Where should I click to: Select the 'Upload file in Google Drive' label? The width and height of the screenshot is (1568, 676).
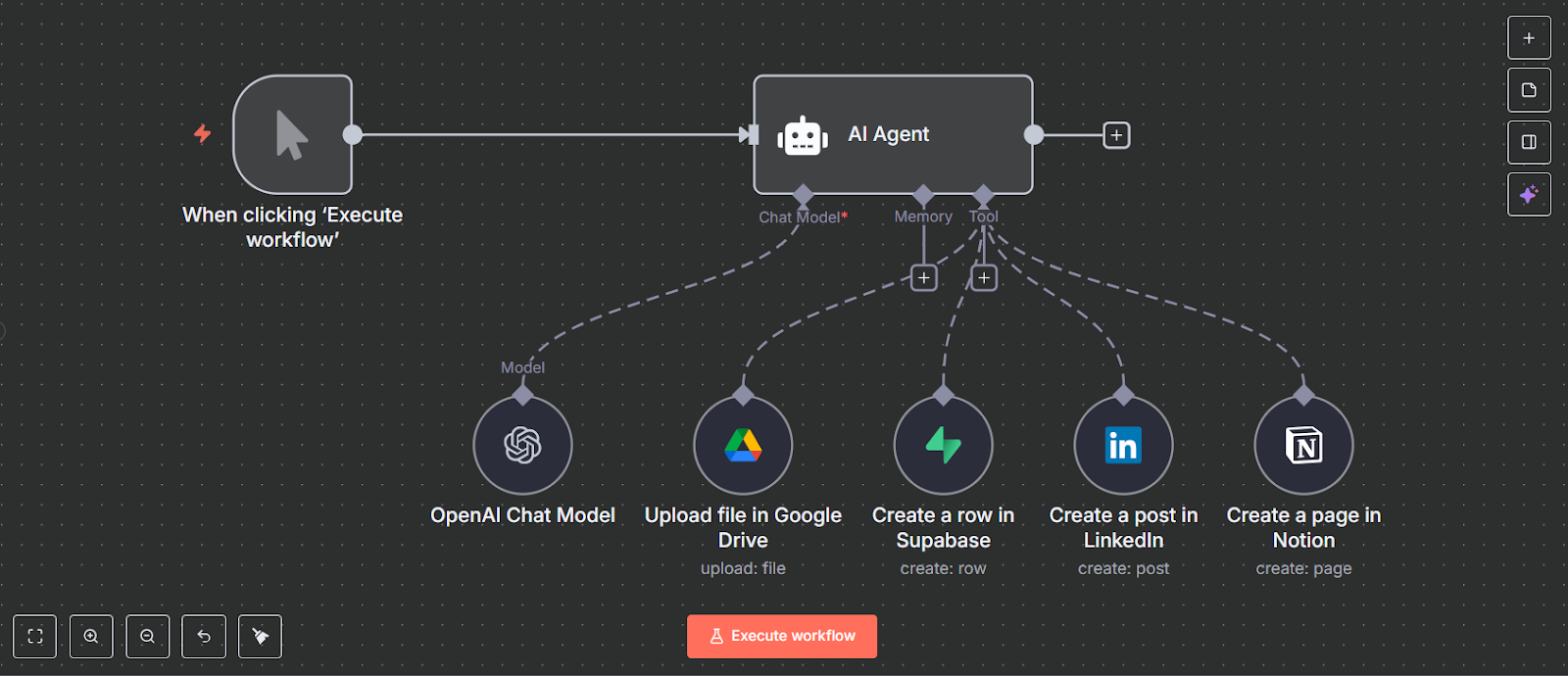point(743,528)
